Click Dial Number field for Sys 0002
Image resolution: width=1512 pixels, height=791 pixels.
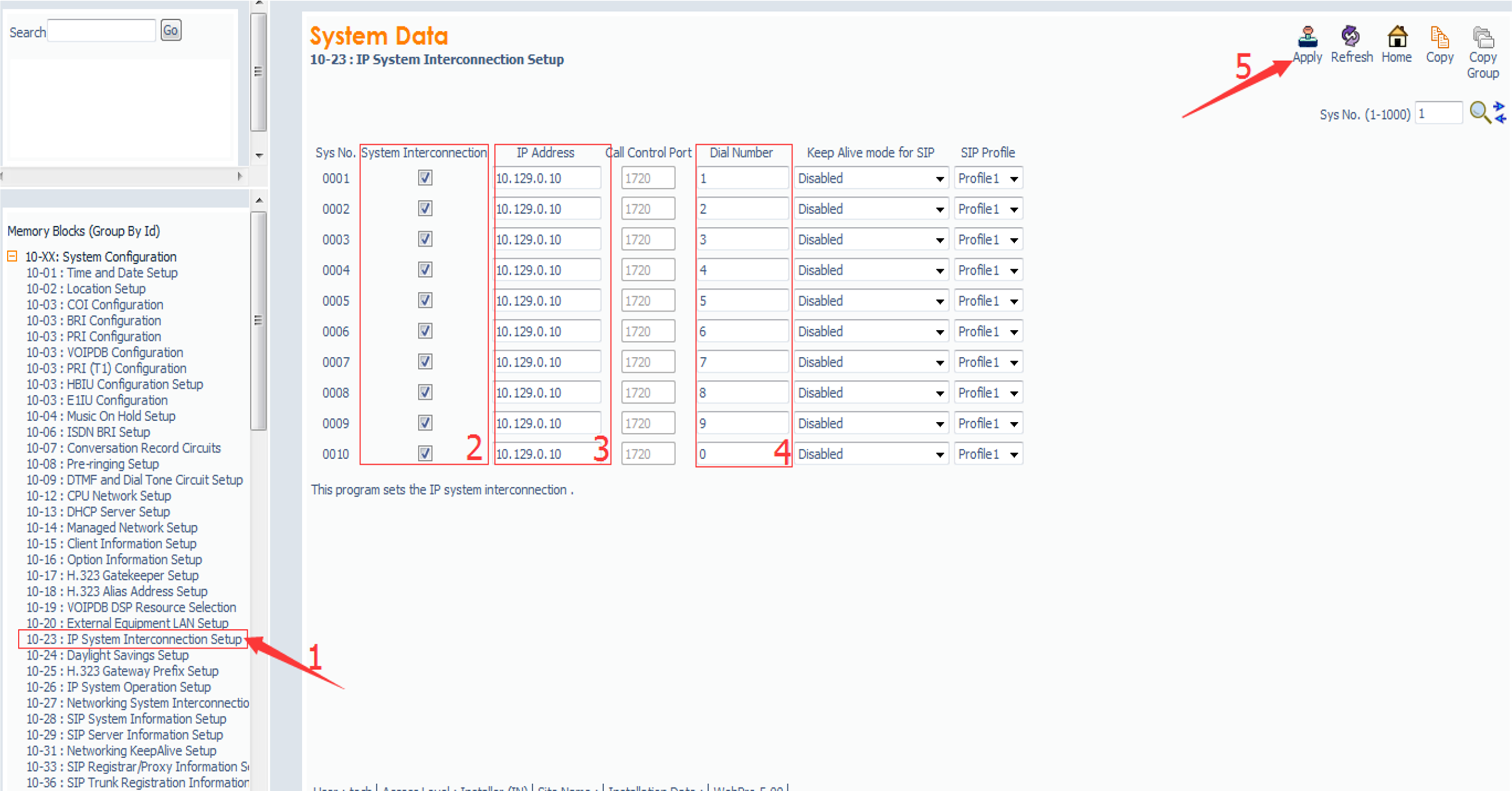[743, 208]
